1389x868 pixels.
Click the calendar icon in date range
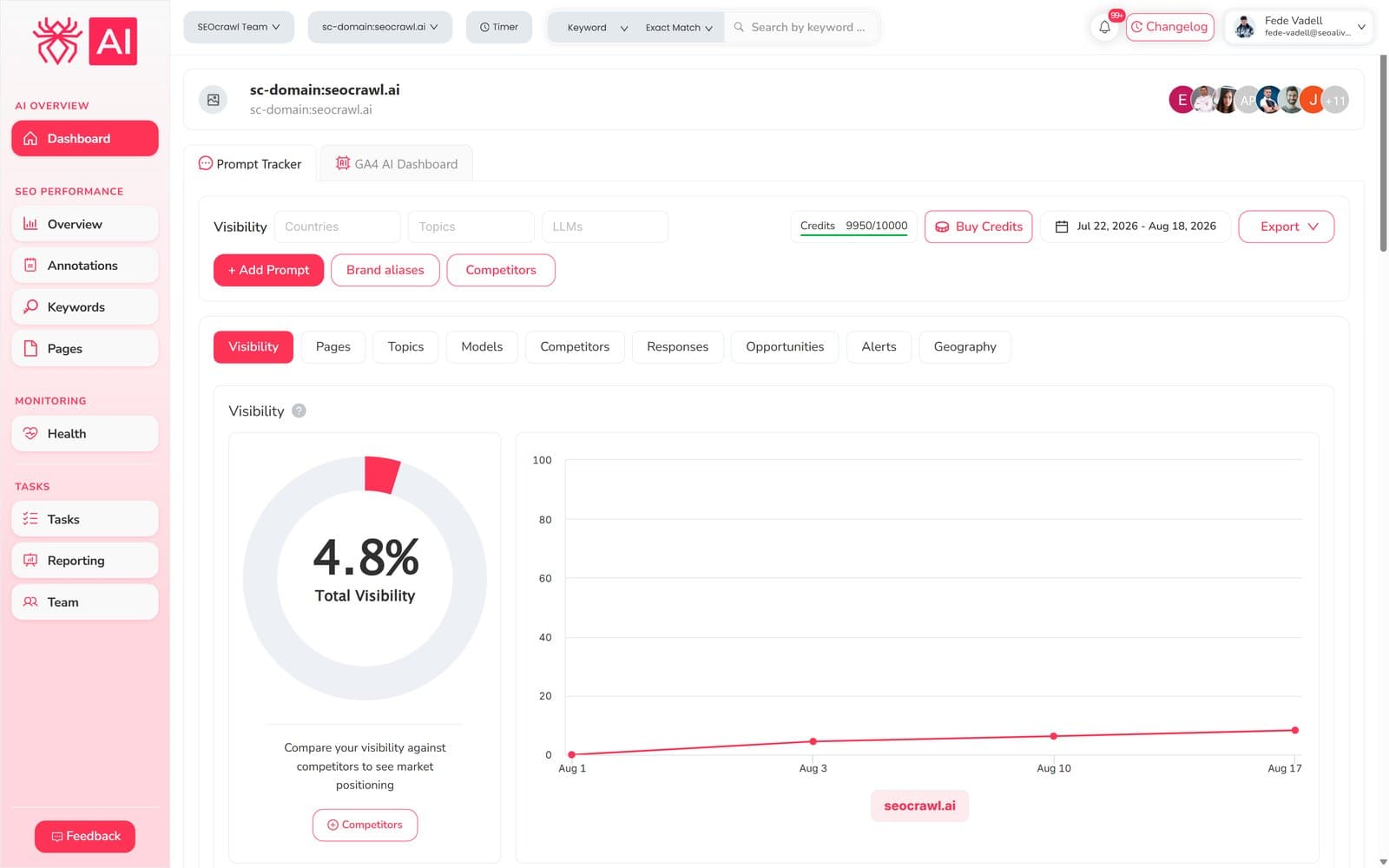tap(1061, 227)
